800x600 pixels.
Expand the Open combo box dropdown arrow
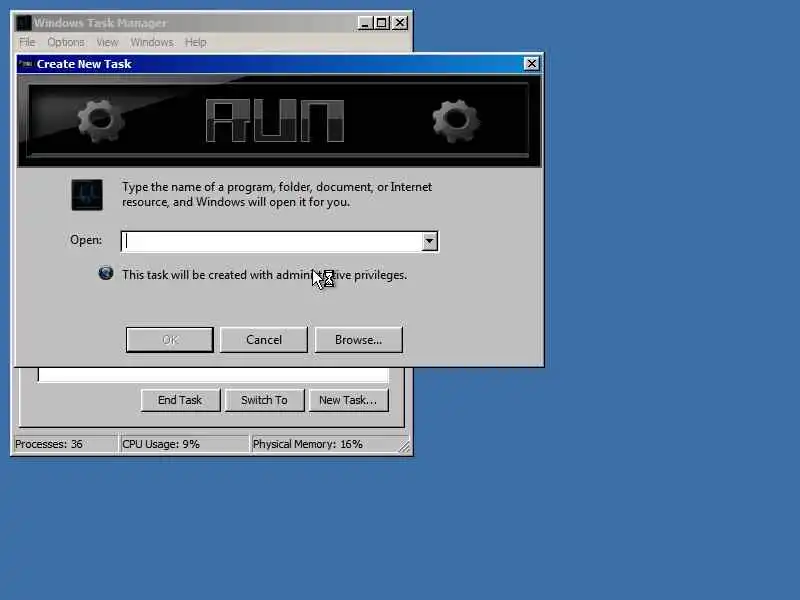pyautogui.click(x=430, y=241)
